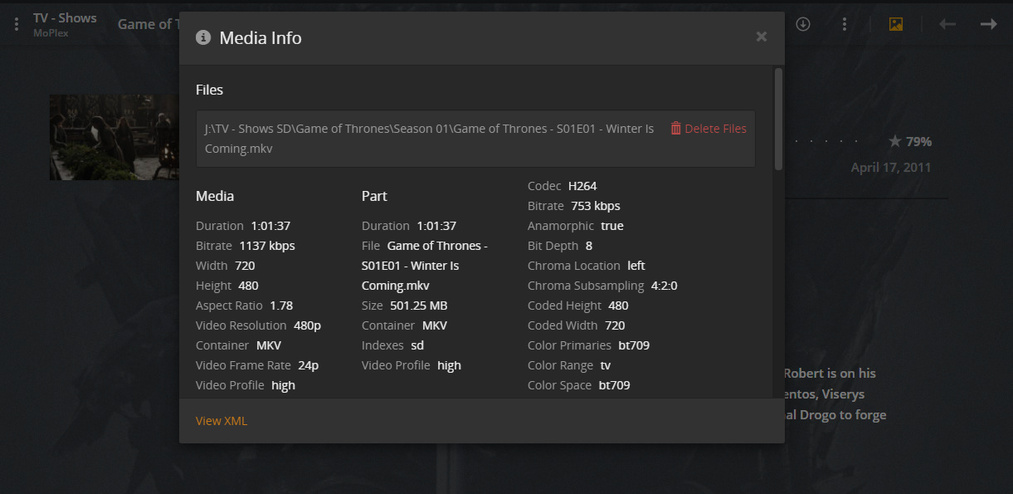Click the star rating icon

point(895,141)
